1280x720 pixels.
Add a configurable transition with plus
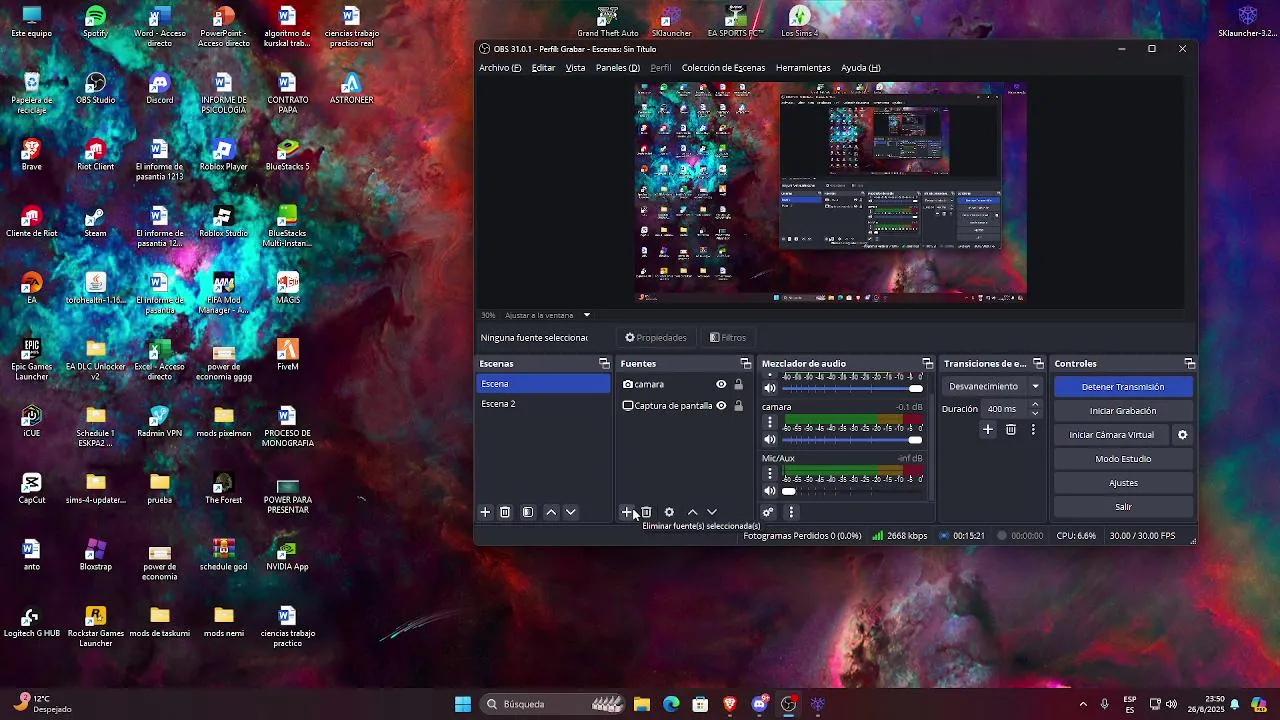point(988,429)
